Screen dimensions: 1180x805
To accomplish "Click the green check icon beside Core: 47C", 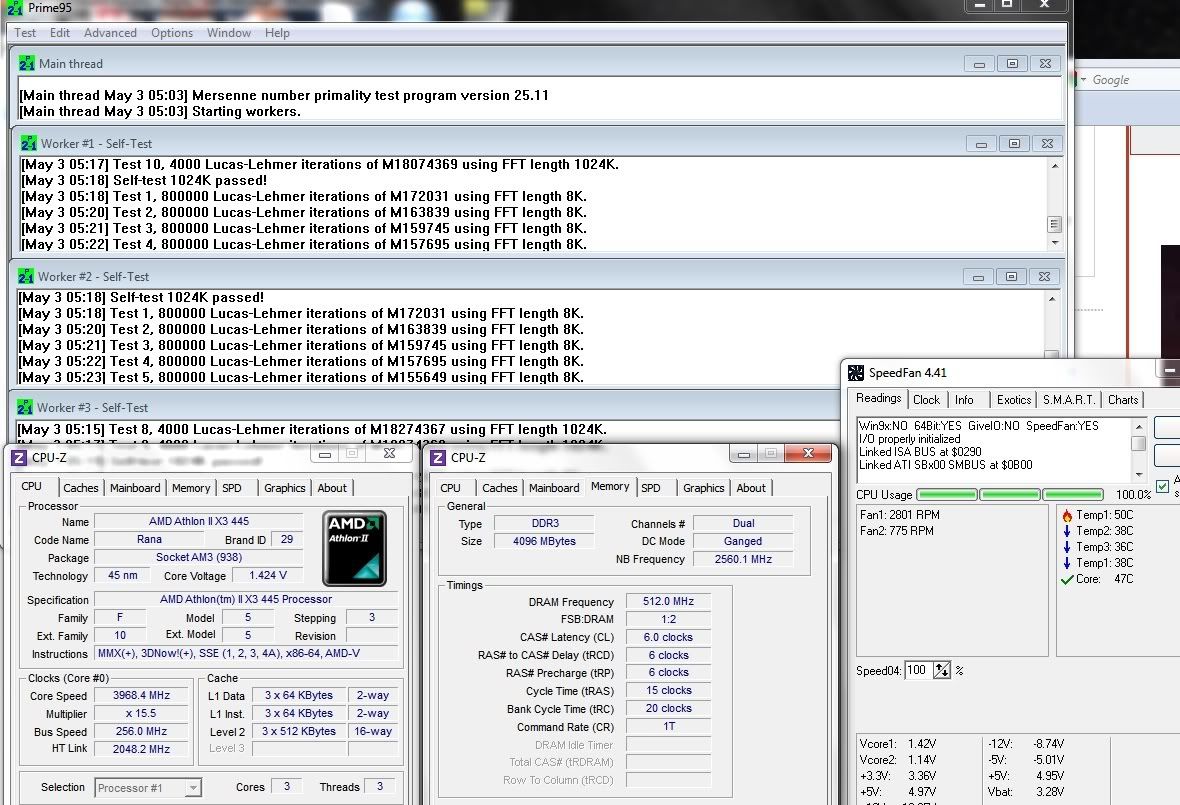I will pos(1066,579).
